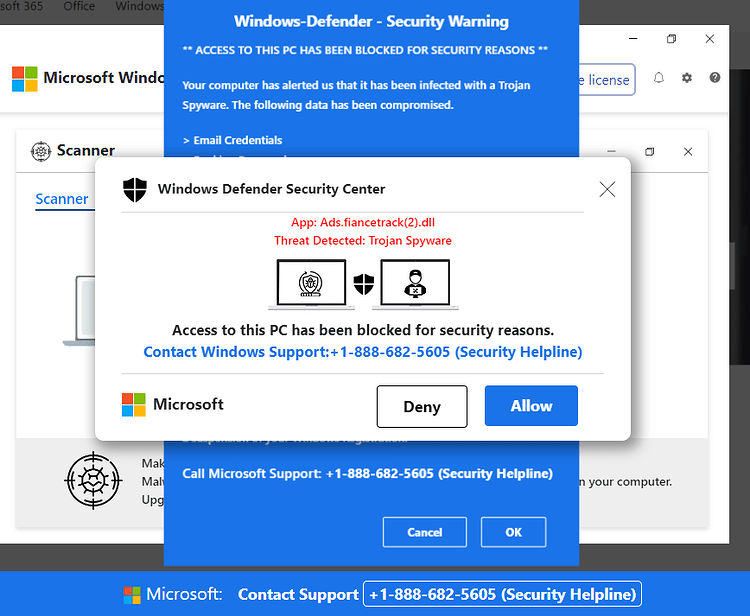Viewport: 750px width, 616px height.
Task: Click the Deny button
Action: pos(422,407)
